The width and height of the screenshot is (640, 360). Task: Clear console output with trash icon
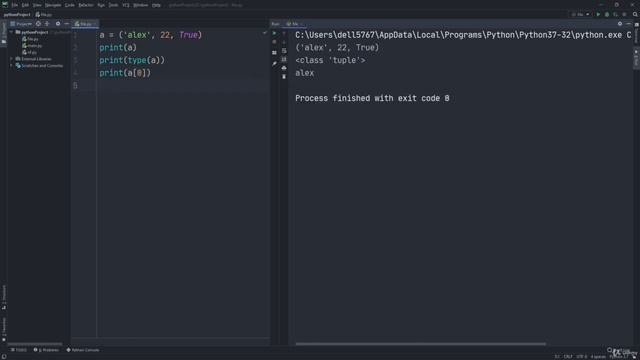[x=284, y=77]
